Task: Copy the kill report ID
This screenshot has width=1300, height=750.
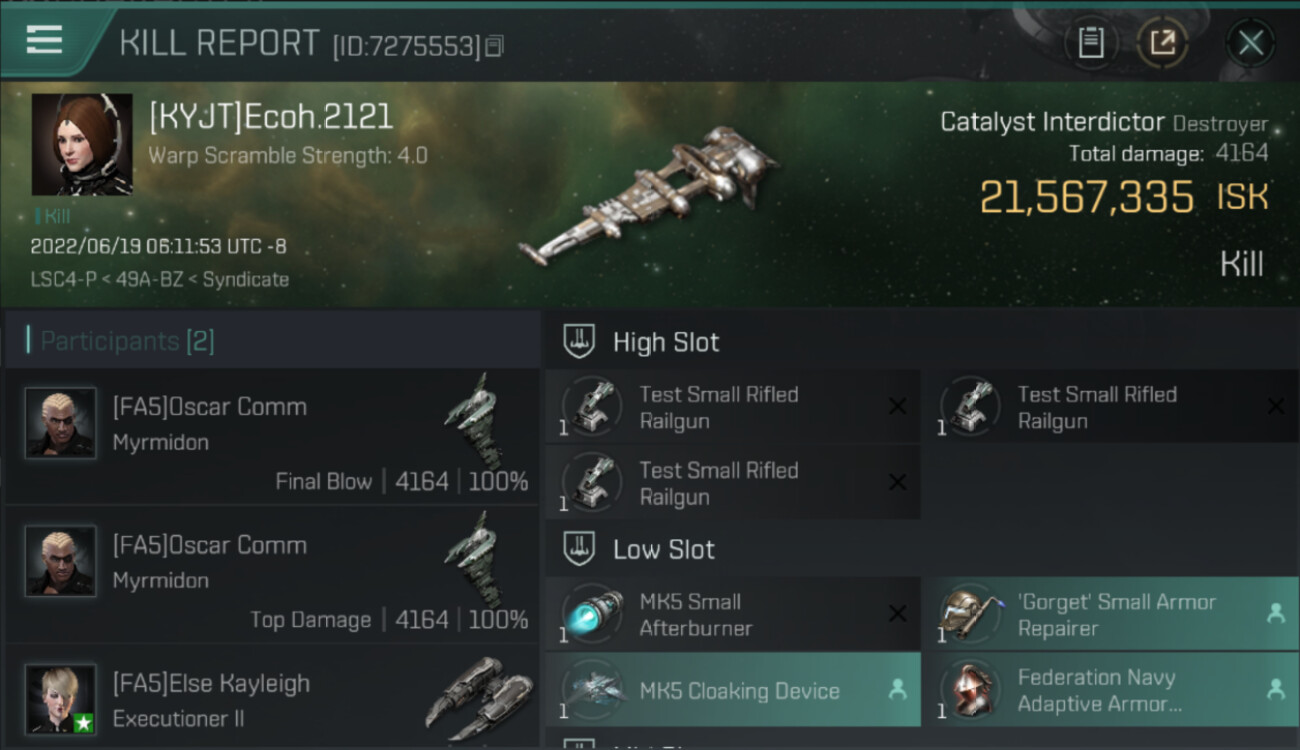Action: (x=495, y=46)
